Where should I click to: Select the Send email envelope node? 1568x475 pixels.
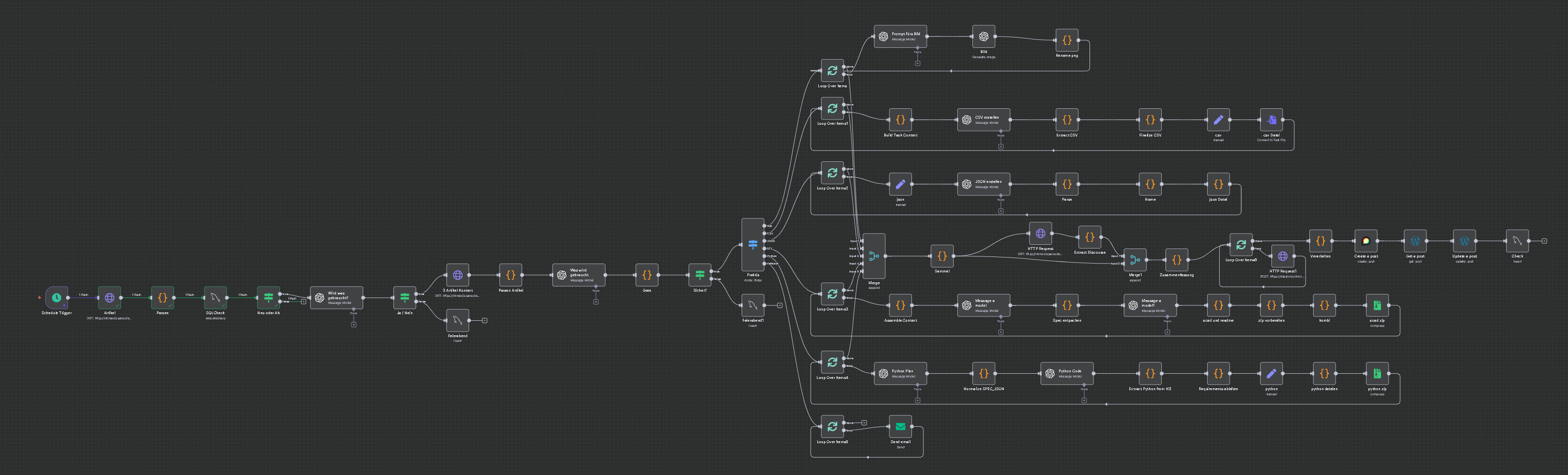[x=900, y=427]
